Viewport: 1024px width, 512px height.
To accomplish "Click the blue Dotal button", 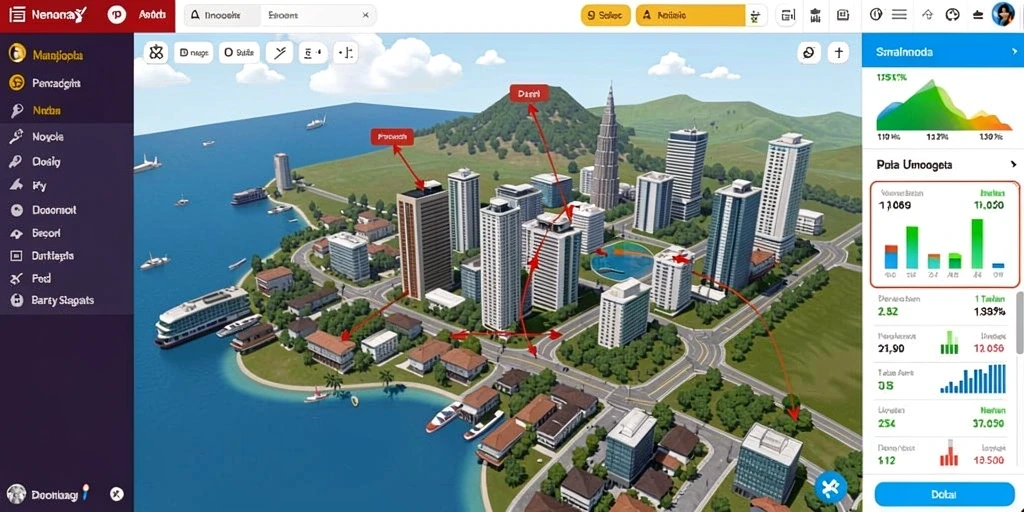I will (x=944, y=493).
